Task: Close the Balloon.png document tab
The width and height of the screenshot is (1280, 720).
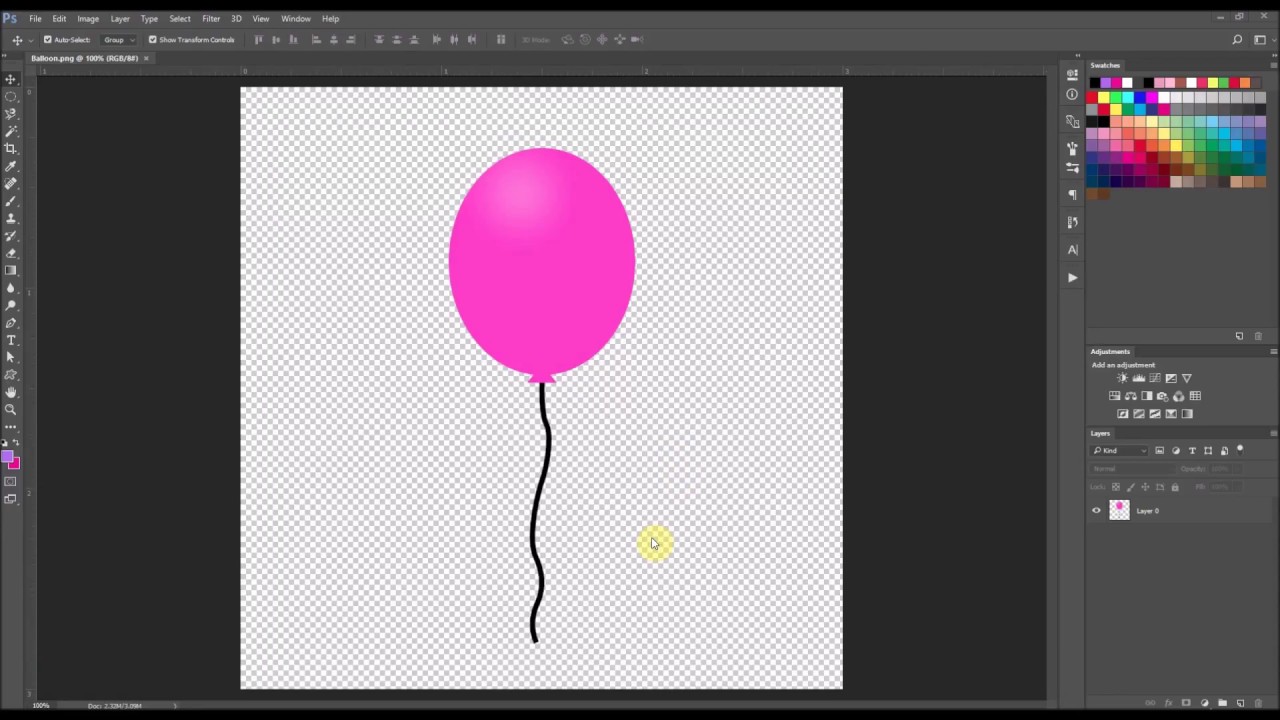Action: [x=146, y=58]
